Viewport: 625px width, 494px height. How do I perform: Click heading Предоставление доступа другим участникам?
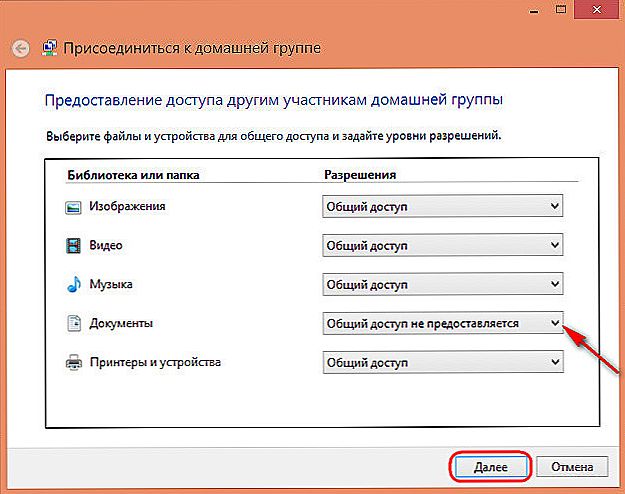pyautogui.click(x=274, y=100)
